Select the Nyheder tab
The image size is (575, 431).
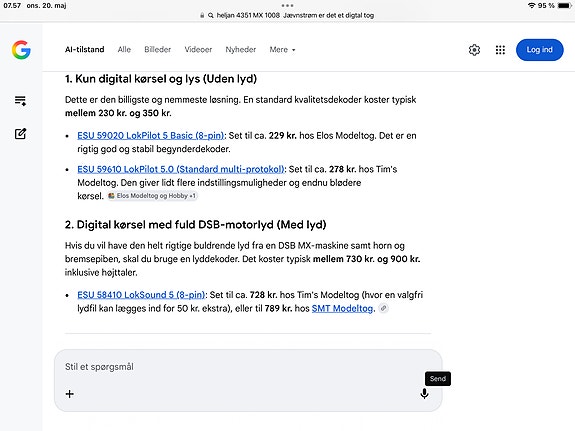click(x=241, y=50)
